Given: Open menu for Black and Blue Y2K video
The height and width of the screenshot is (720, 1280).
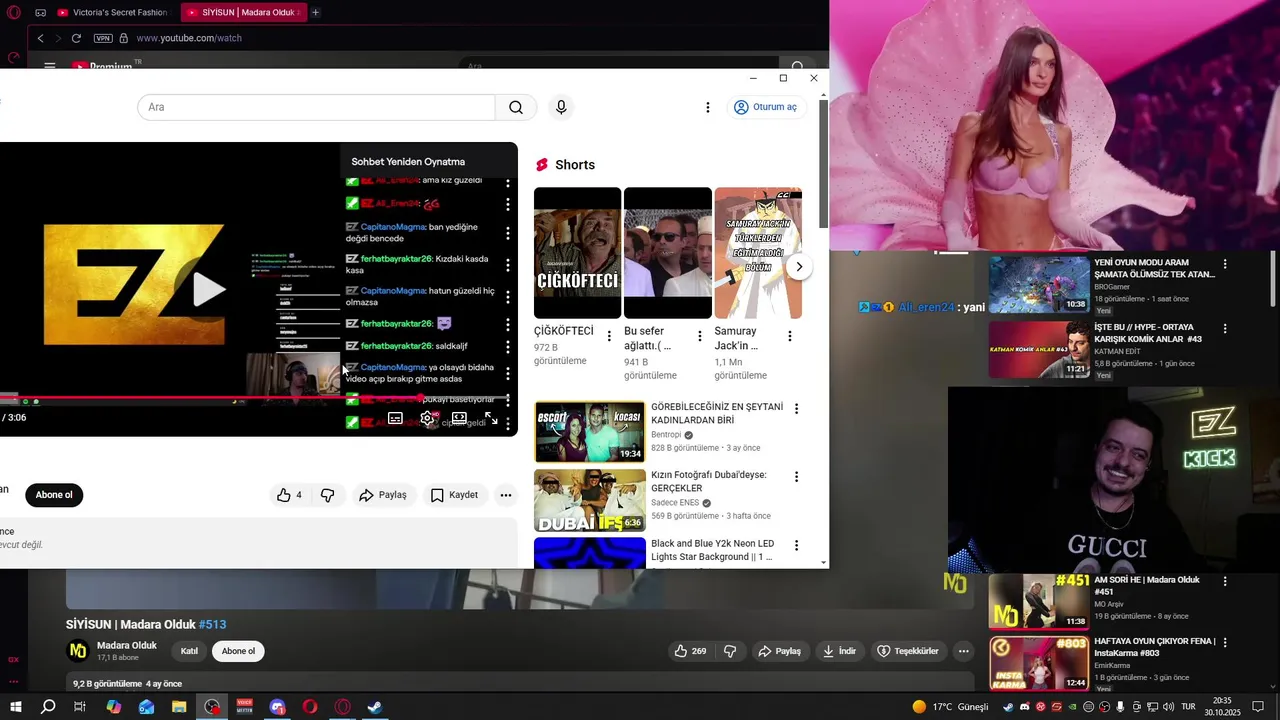Looking at the screenshot, I should [x=796, y=545].
